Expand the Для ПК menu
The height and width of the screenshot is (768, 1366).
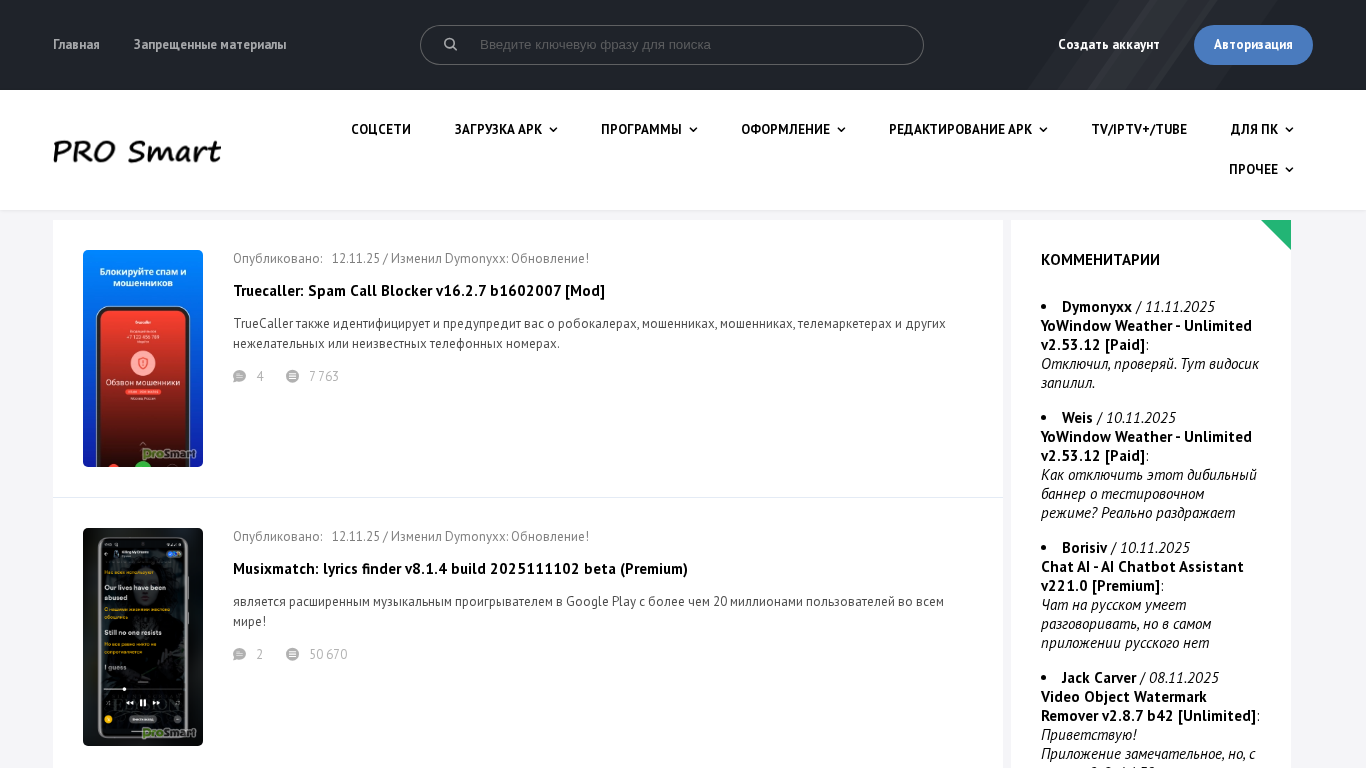click(x=1261, y=130)
